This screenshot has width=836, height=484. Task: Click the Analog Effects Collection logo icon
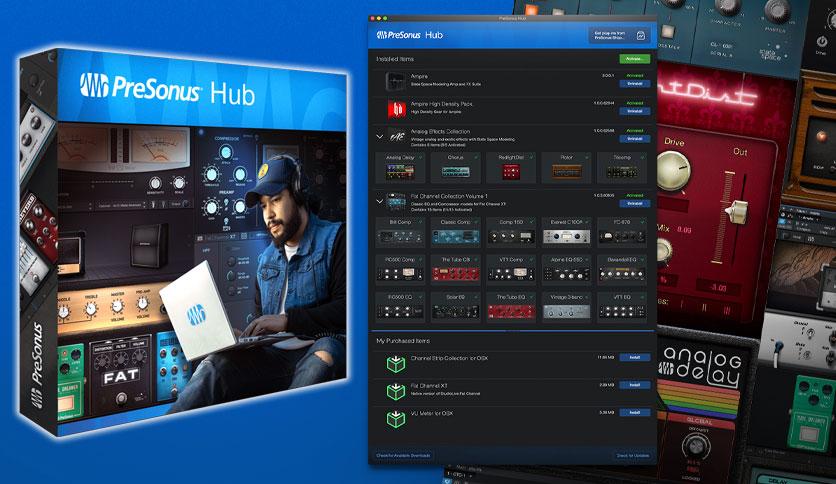tap(397, 136)
